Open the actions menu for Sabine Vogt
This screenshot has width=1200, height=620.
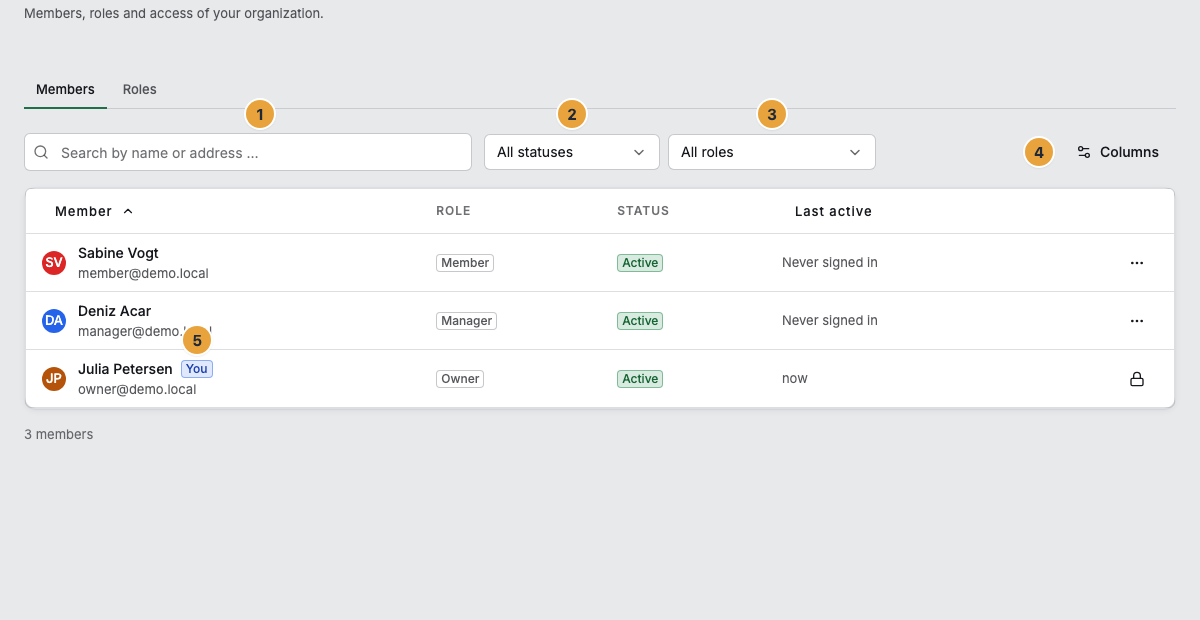(1136, 263)
